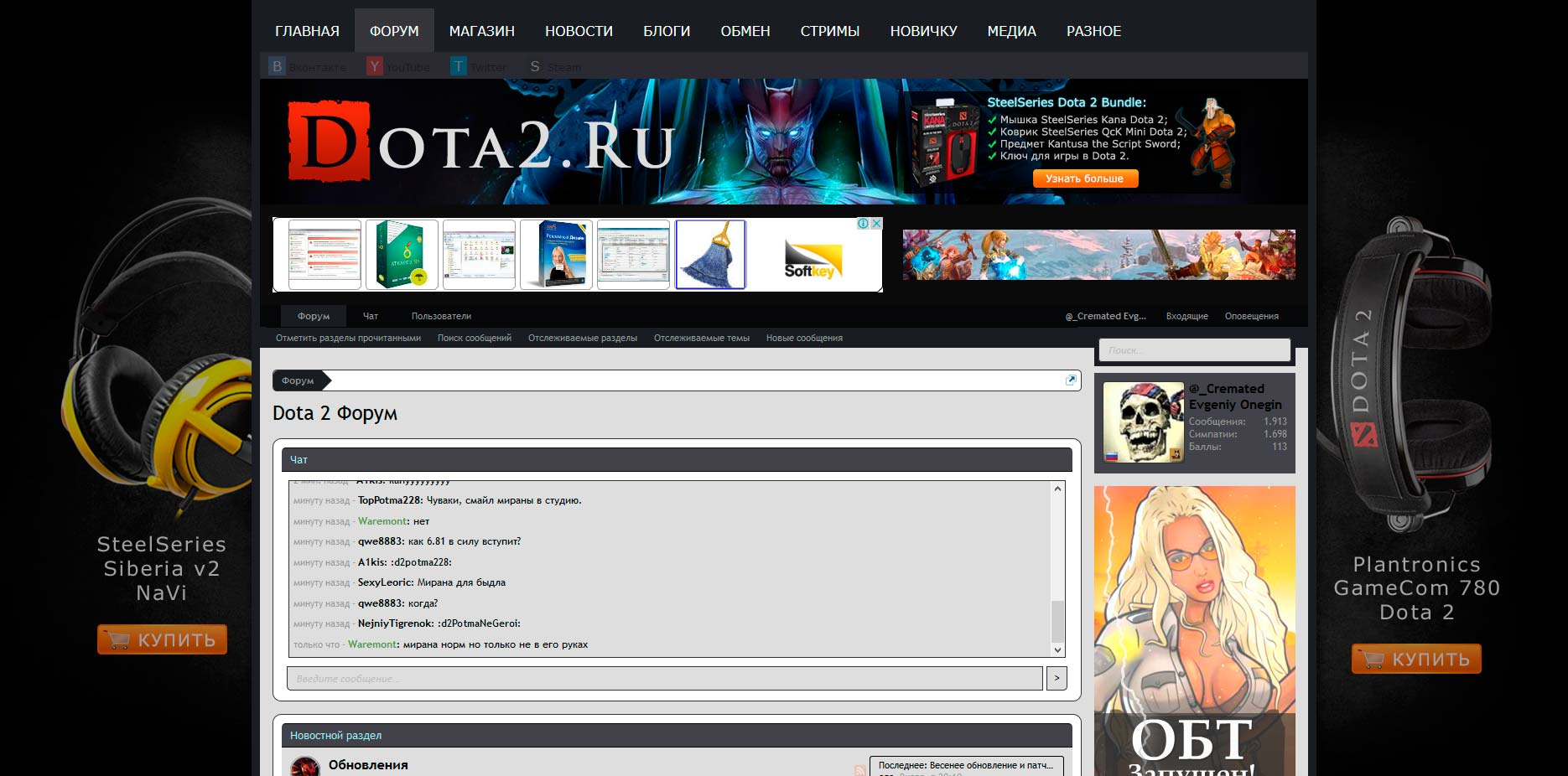This screenshot has height=776, width=1568.
Task: Click the blue mop ad thumbnail
Action: point(710,255)
